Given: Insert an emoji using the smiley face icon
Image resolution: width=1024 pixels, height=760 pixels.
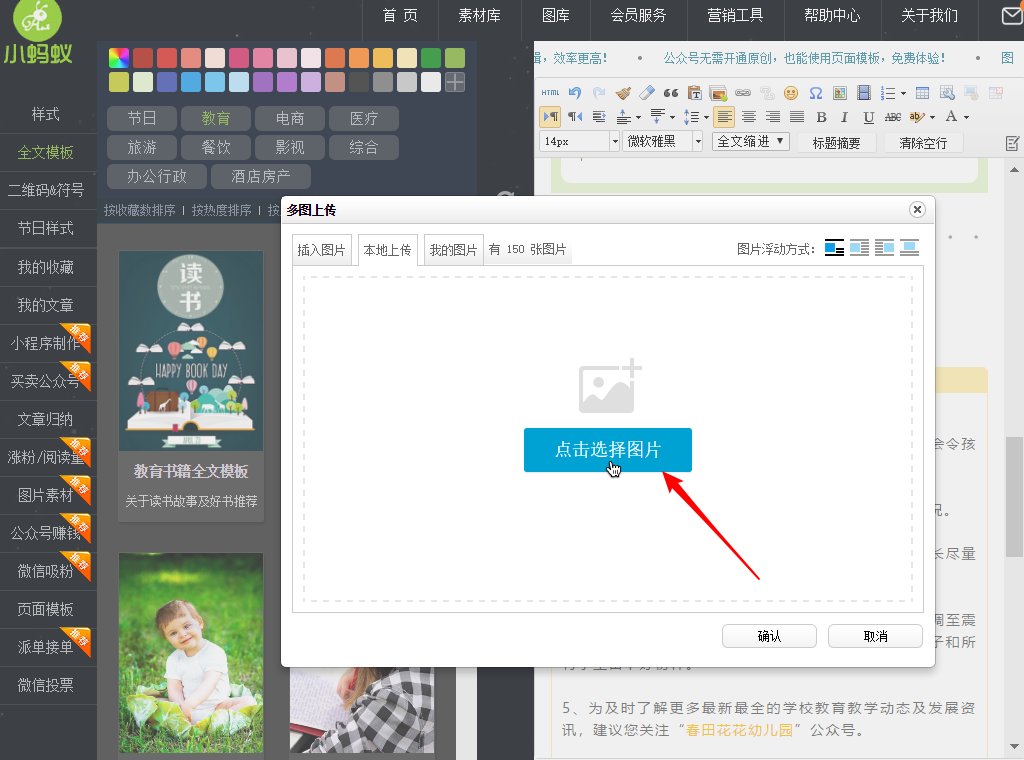Looking at the screenshot, I should 790,92.
